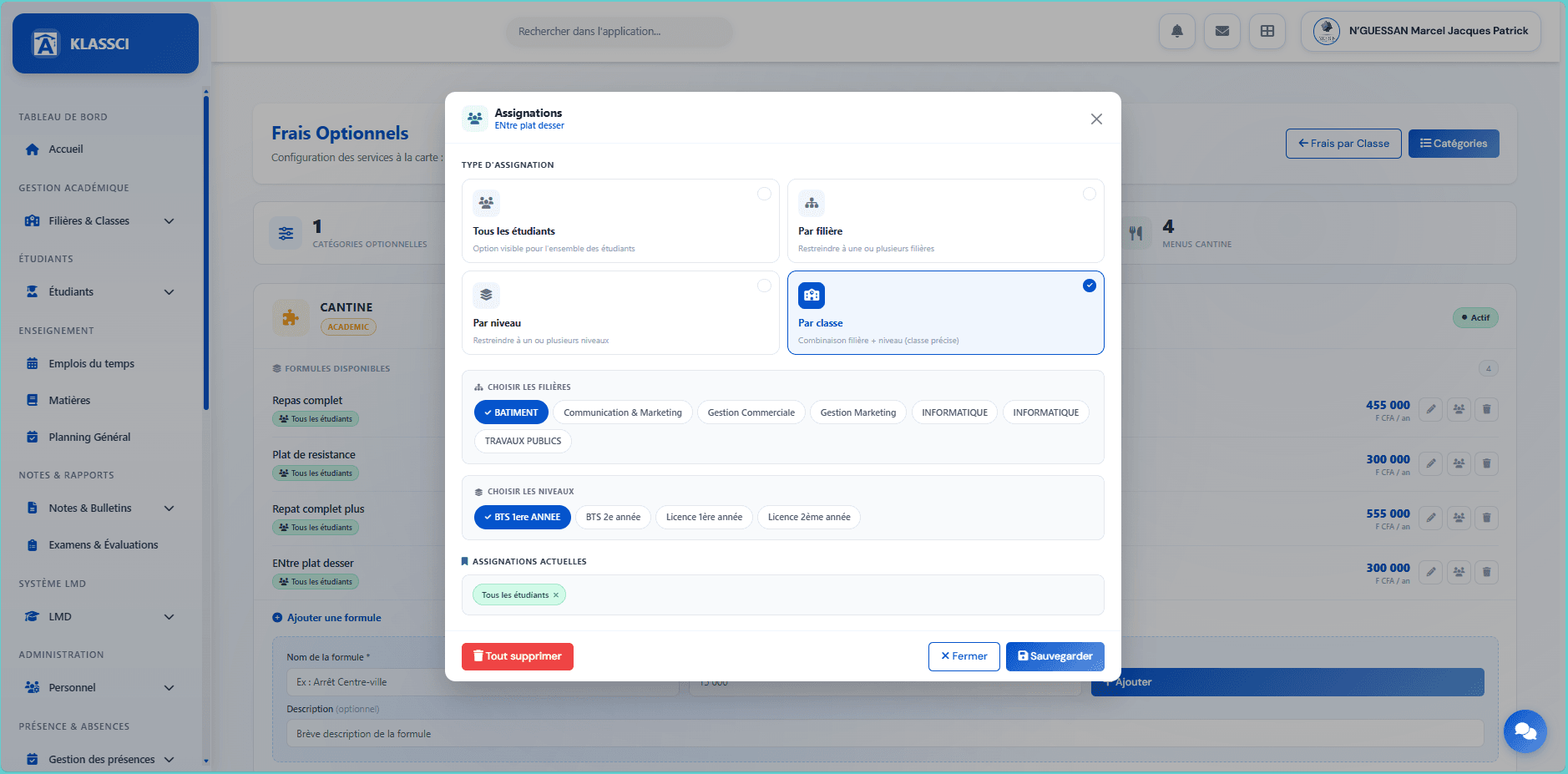Click the 'Sauvegarder' button
Image resolution: width=1568 pixels, height=774 pixels.
(1055, 656)
